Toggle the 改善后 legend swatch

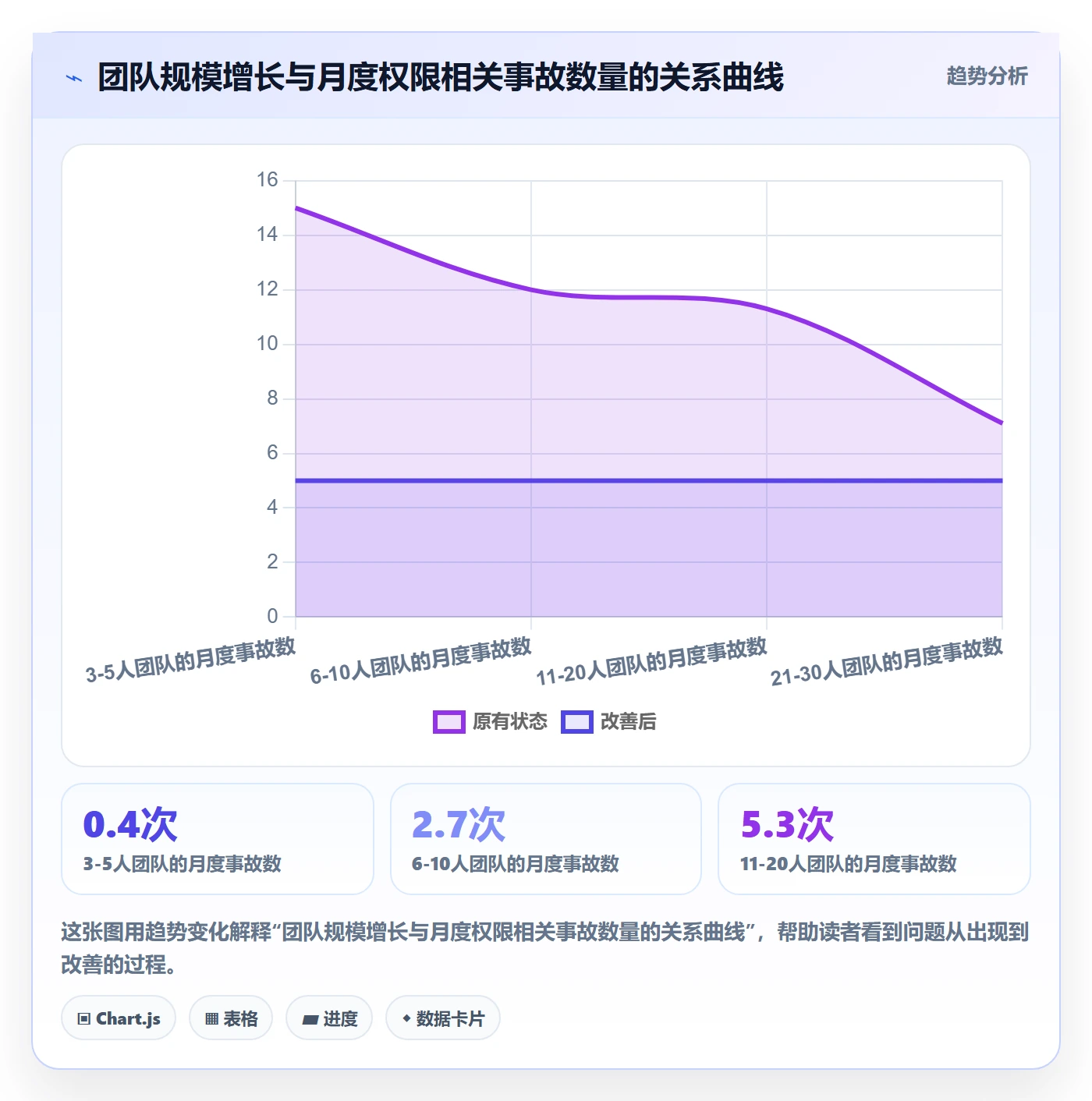pos(576,722)
